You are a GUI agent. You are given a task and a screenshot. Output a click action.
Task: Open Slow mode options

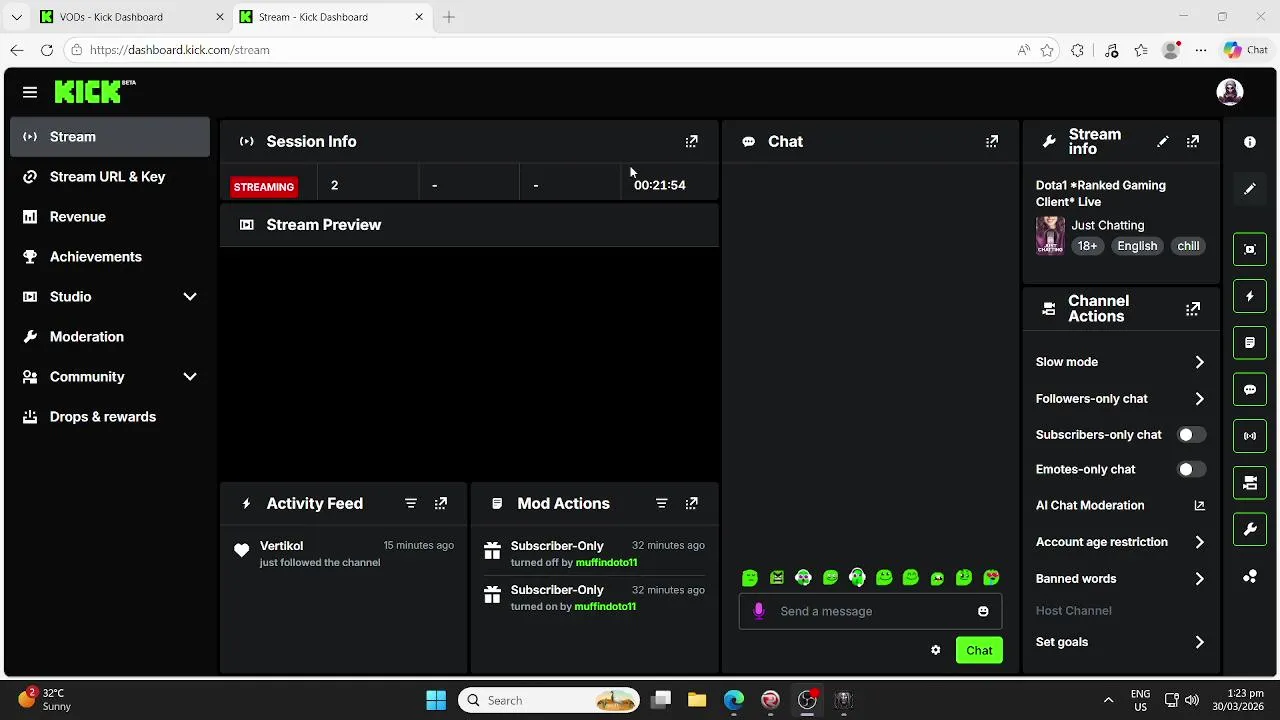1120,362
